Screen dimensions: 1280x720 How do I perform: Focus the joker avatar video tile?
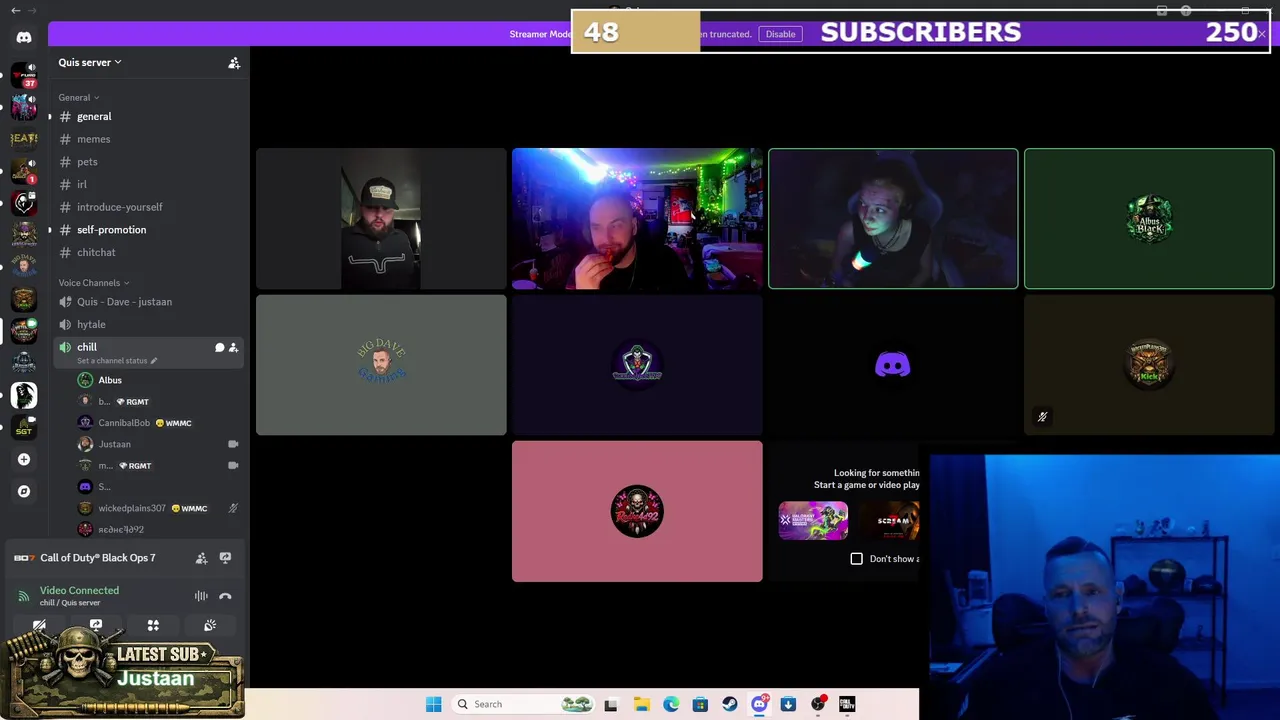tap(637, 365)
